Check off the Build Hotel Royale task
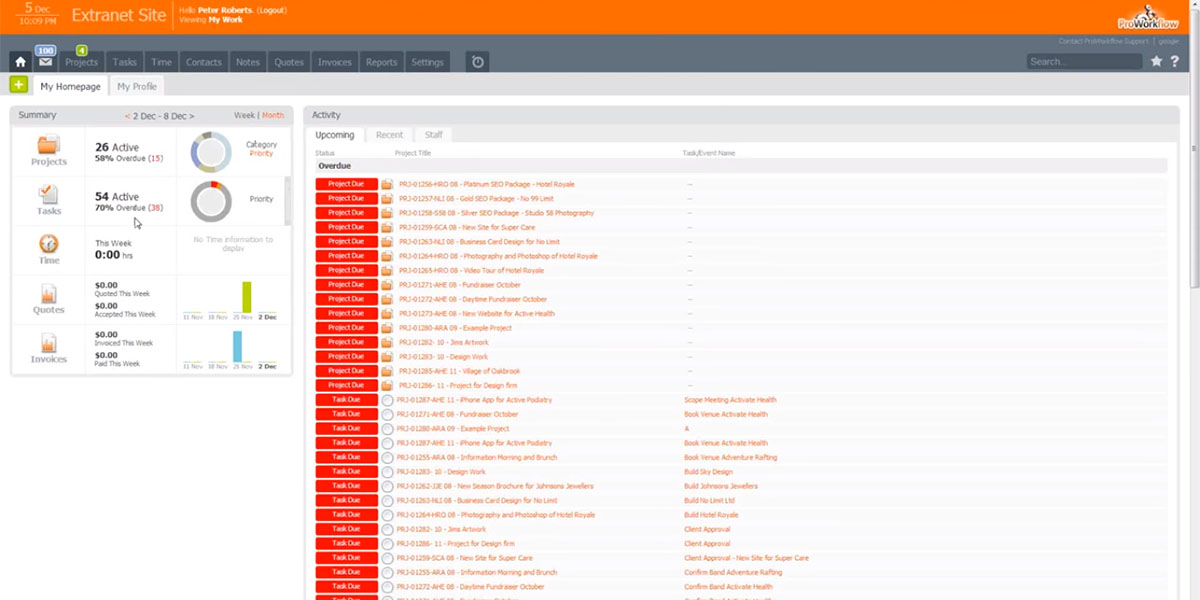Image resolution: width=1200 pixels, height=600 pixels. [x=387, y=515]
